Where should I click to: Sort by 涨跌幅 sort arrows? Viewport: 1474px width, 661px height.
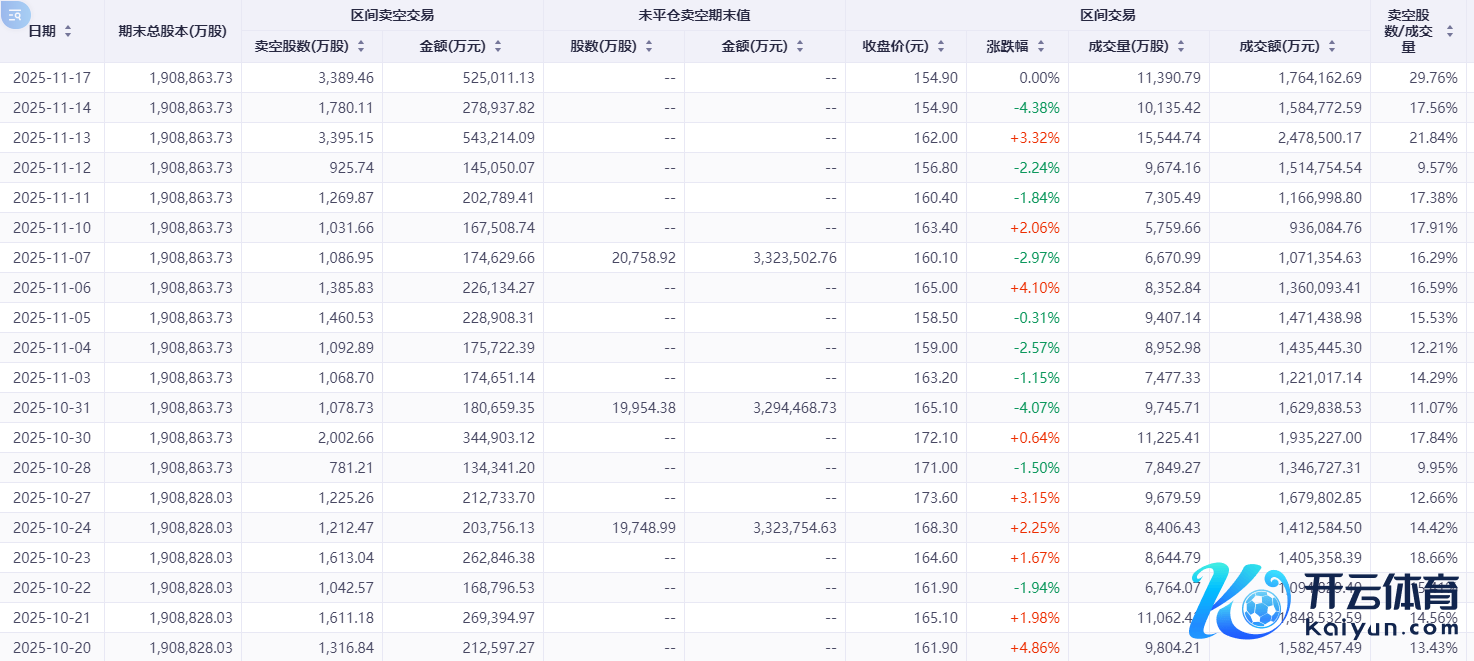pyautogui.click(x=1040, y=47)
